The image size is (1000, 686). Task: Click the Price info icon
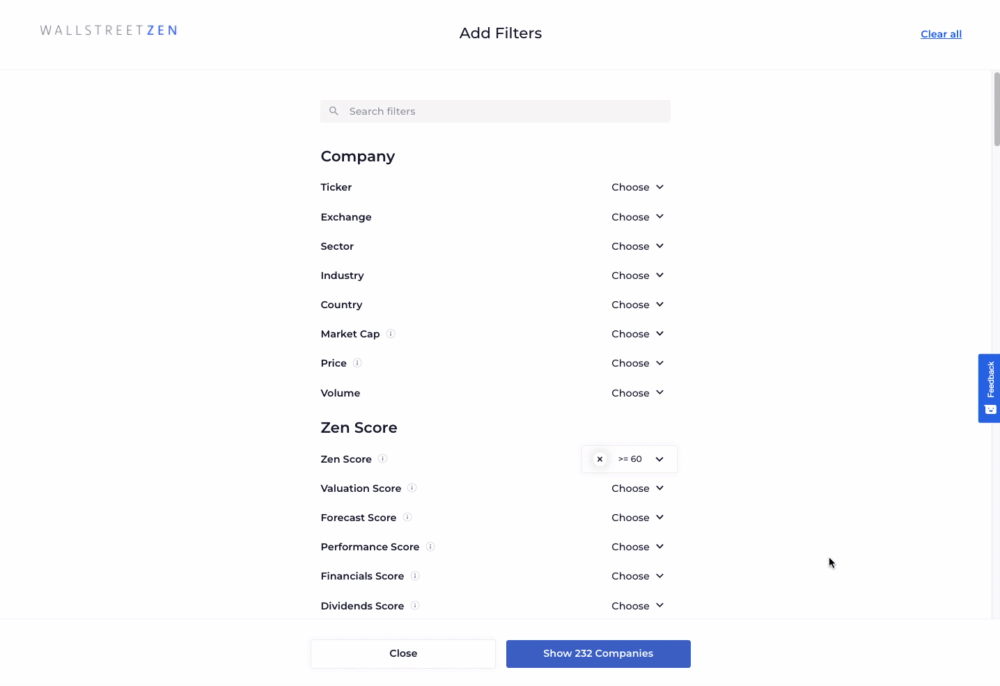[357, 363]
